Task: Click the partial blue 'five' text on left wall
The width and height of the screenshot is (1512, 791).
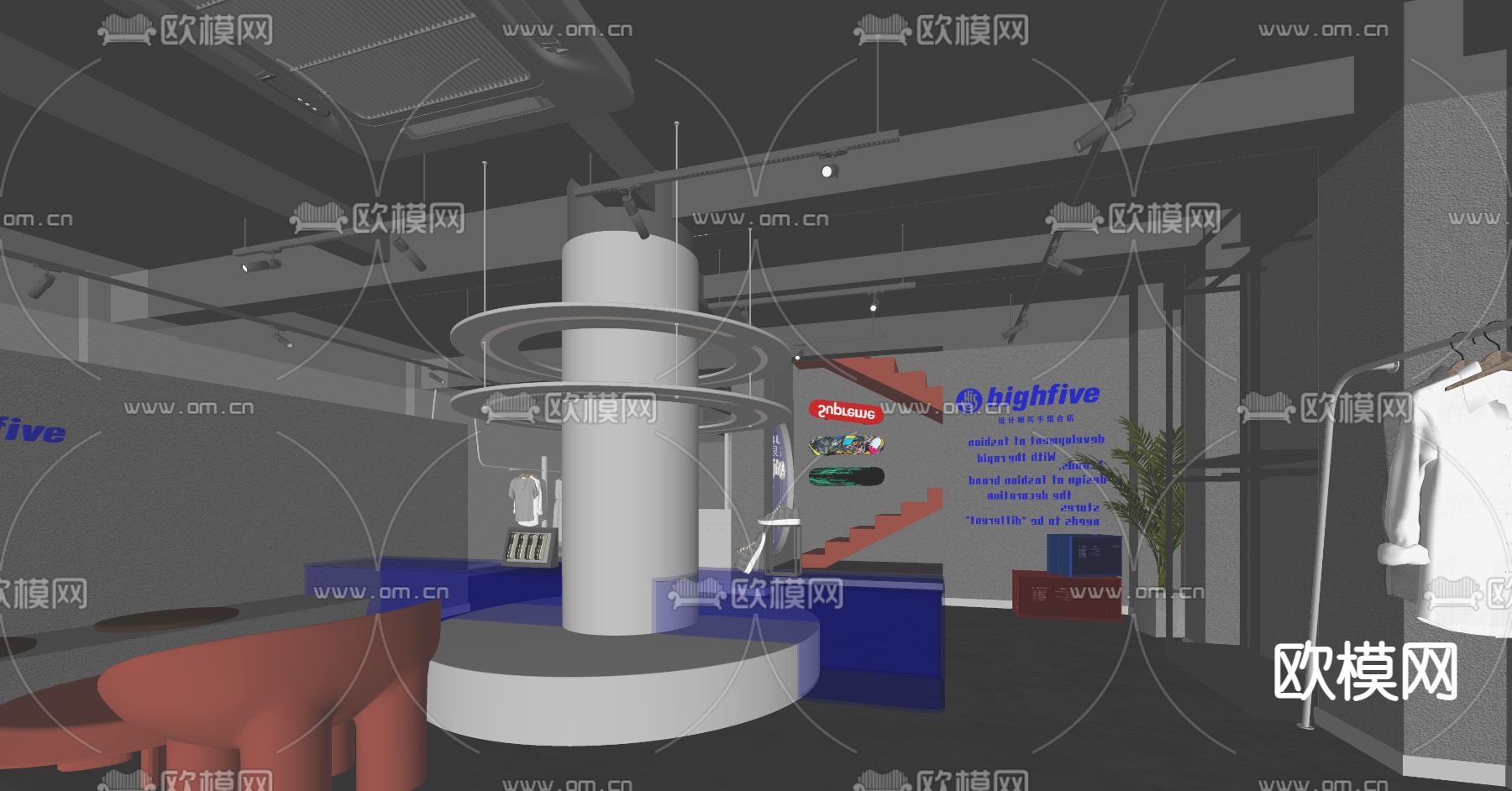Action: point(32,431)
